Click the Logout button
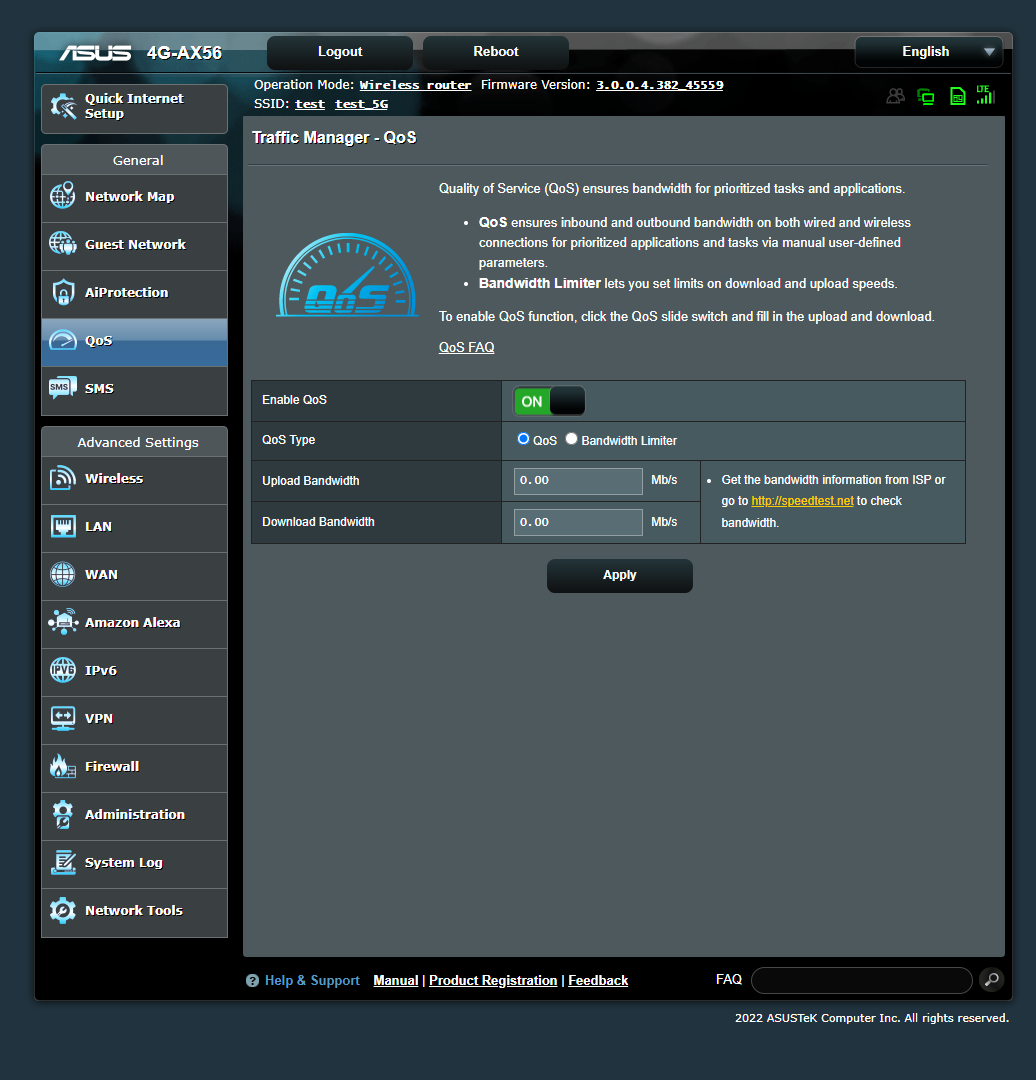 [x=340, y=52]
